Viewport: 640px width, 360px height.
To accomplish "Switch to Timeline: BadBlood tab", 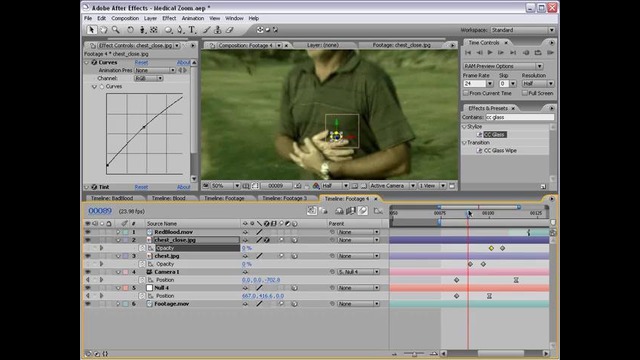I will 112,198.
